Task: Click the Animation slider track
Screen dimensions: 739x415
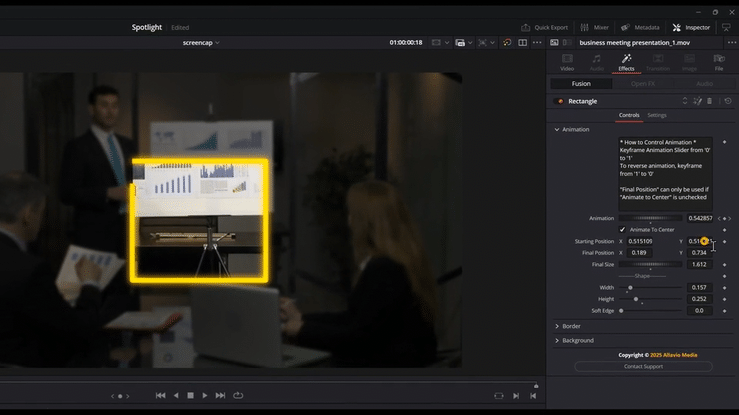Action: 650,218
